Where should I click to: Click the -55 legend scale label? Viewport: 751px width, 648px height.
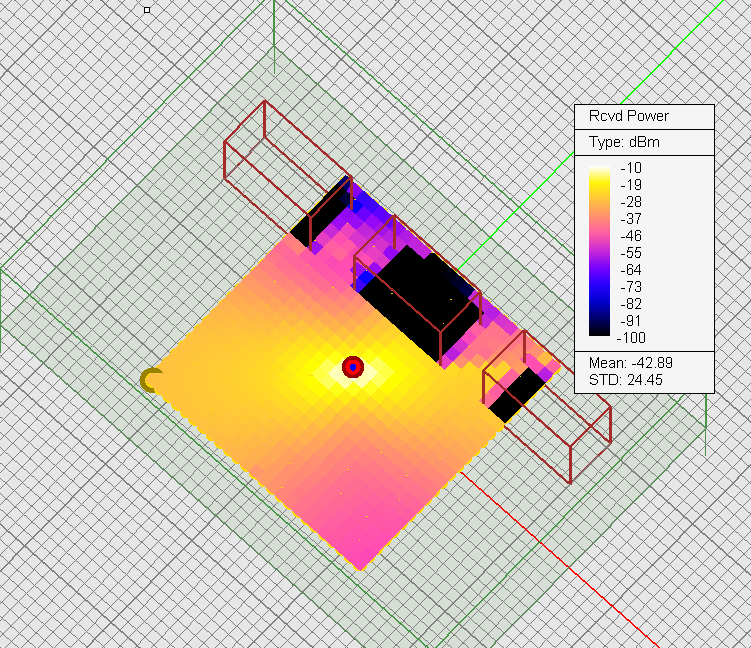[631, 252]
